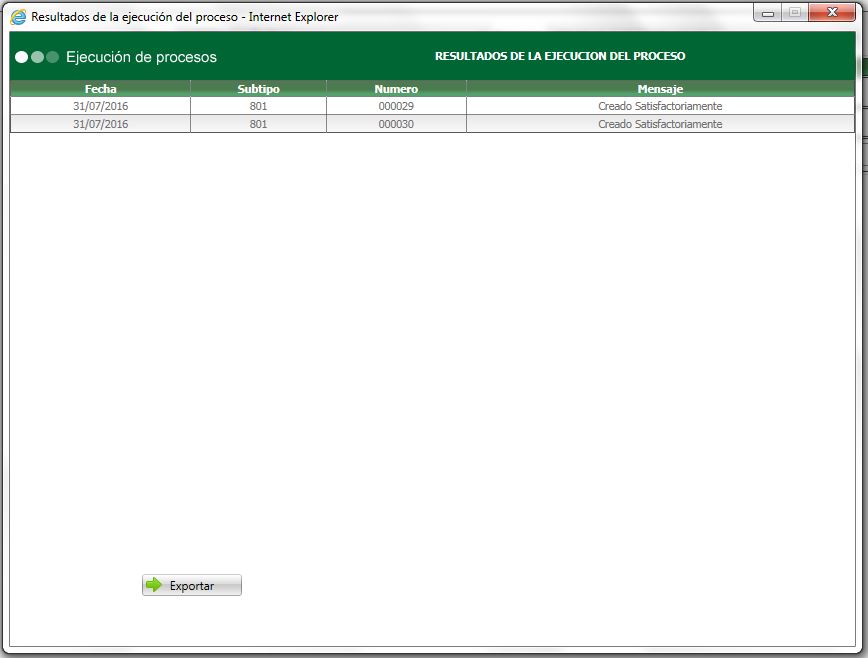Click the green arrow icon on Exportar

click(x=154, y=584)
